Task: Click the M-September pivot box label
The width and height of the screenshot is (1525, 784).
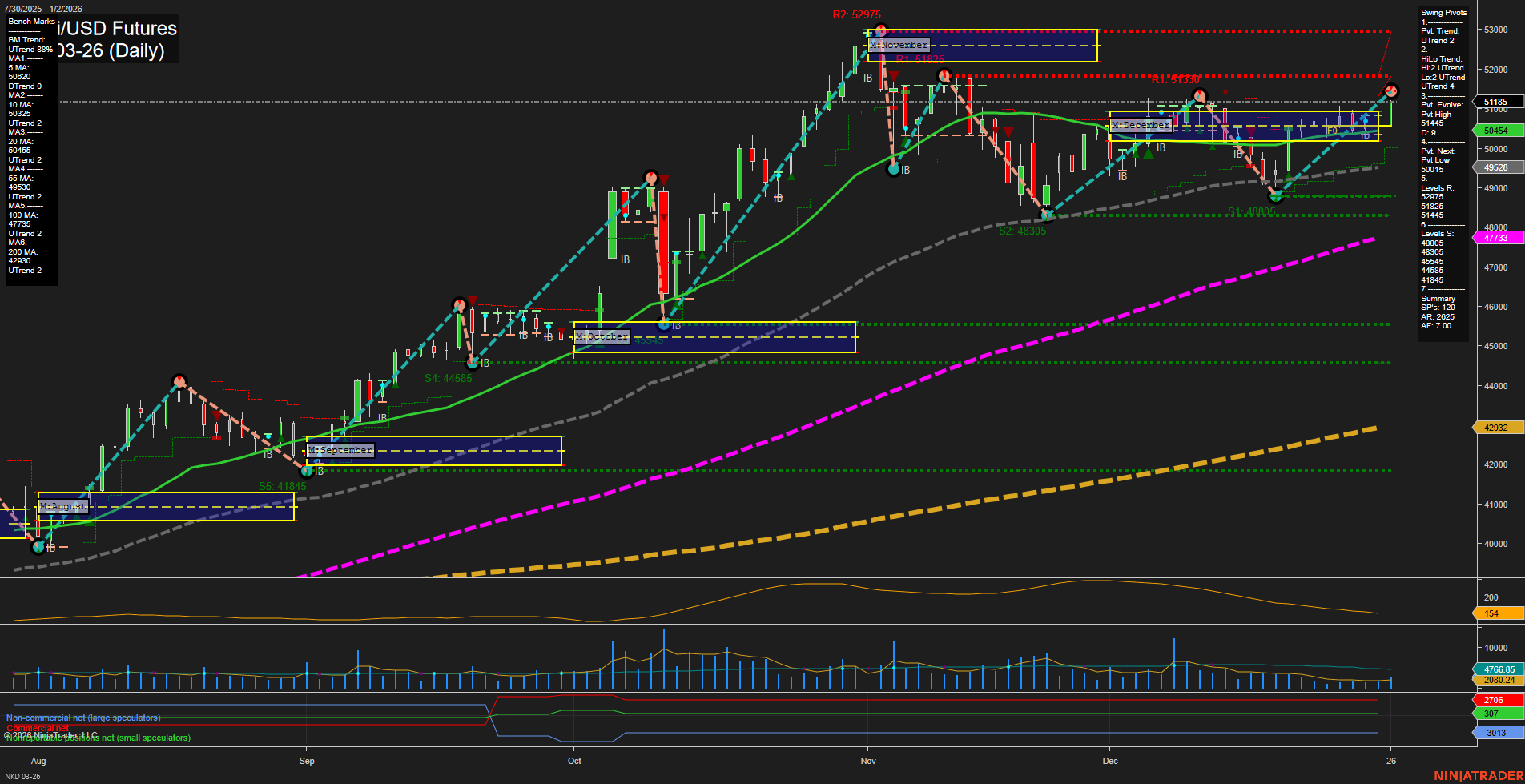Action: (x=340, y=449)
